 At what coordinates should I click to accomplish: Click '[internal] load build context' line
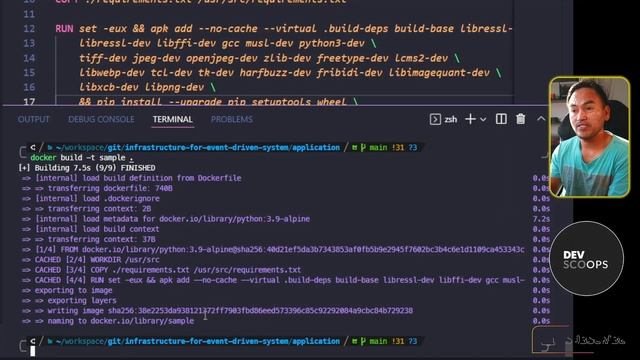(x=91, y=229)
